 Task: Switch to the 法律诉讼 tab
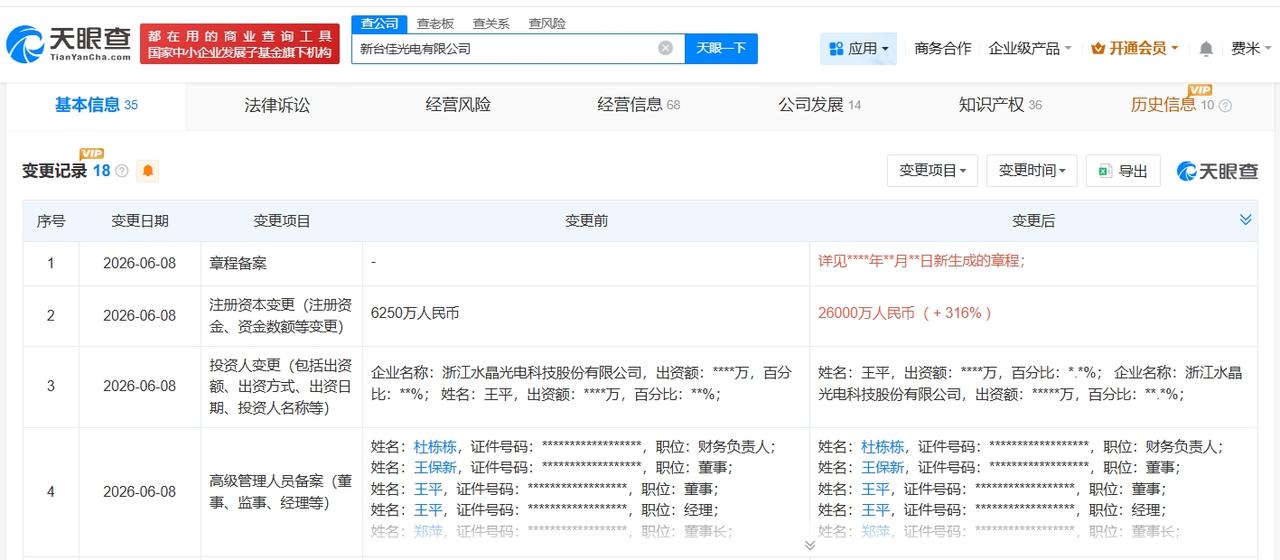277,105
